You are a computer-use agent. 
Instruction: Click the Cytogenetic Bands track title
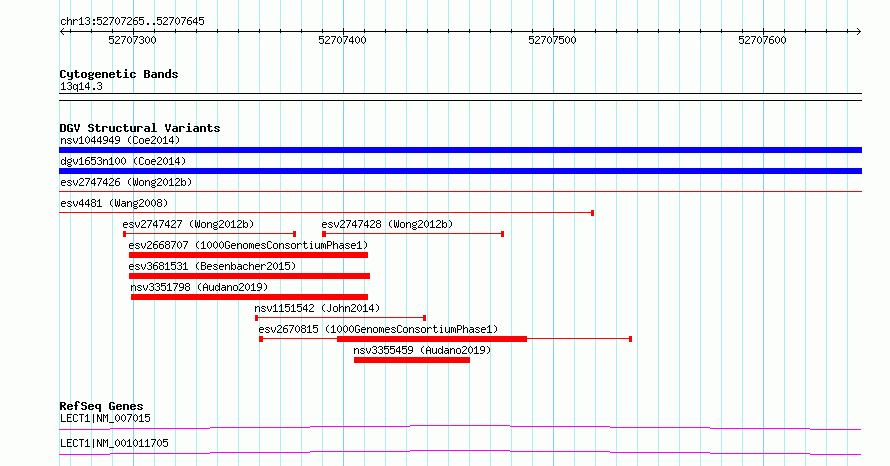119,74
